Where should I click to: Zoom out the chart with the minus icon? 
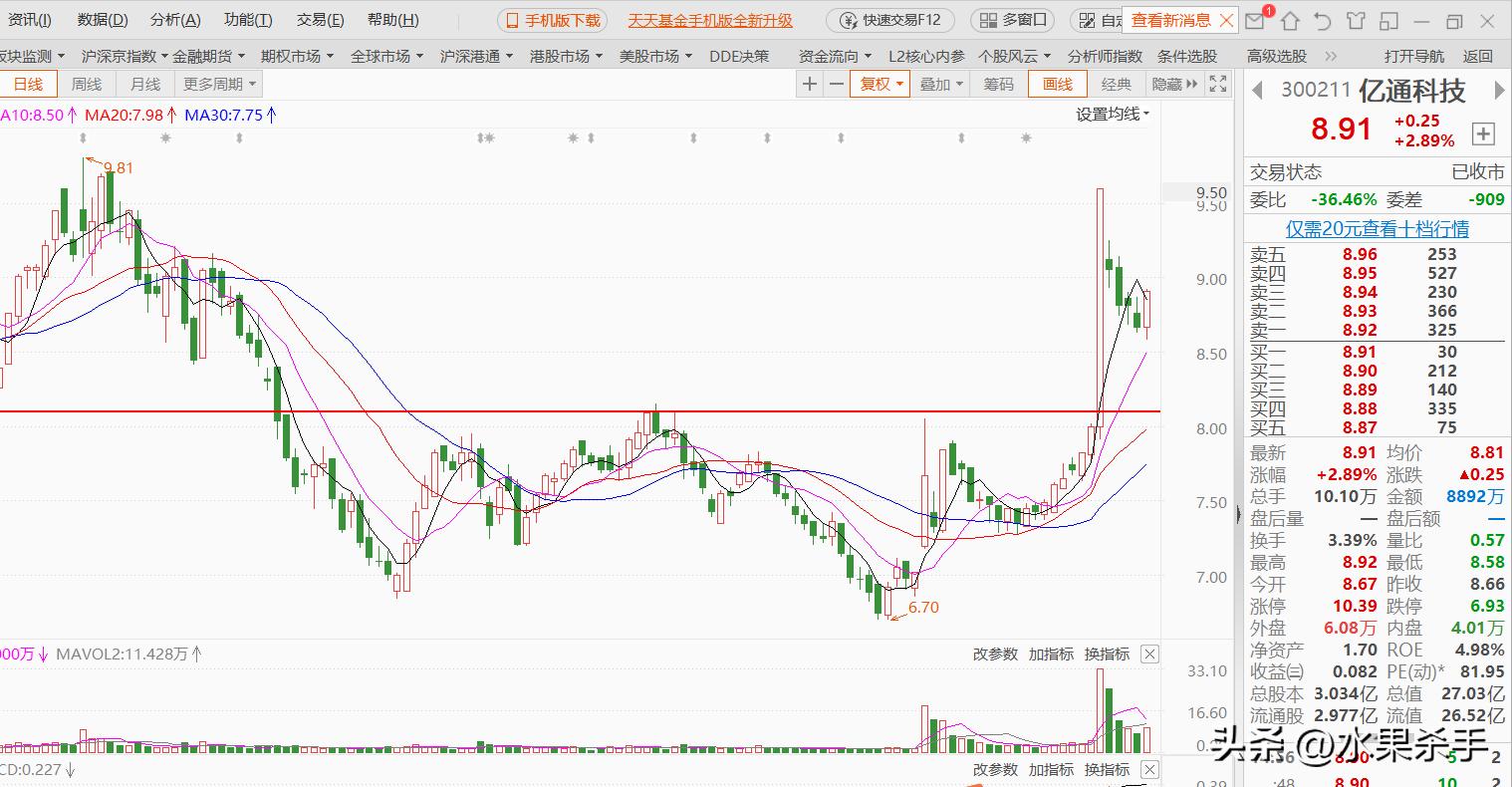(838, 84)
